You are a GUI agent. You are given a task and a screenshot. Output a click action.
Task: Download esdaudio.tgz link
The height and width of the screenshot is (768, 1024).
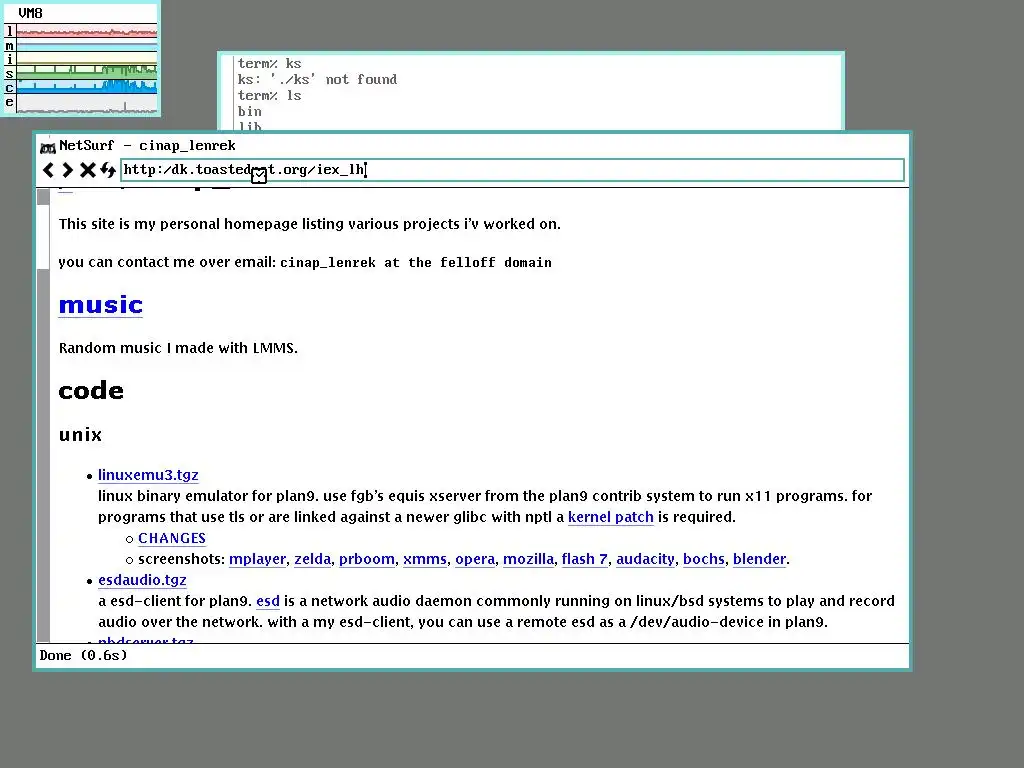click(x=142, y=580)
